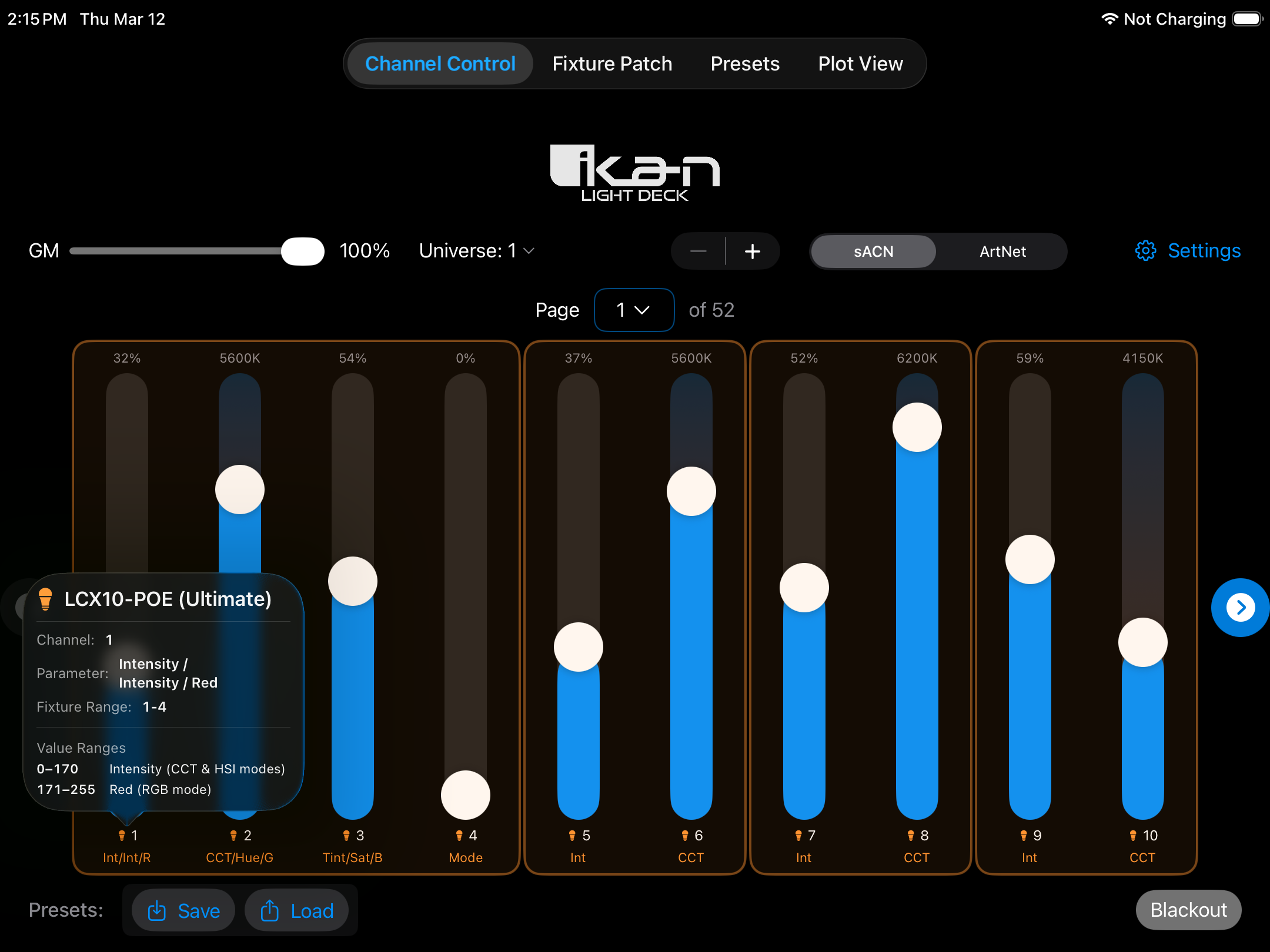The image size is (1270, 952).
Task: Switch protocol to ArtNet
Action: [x=1002, y=252]
